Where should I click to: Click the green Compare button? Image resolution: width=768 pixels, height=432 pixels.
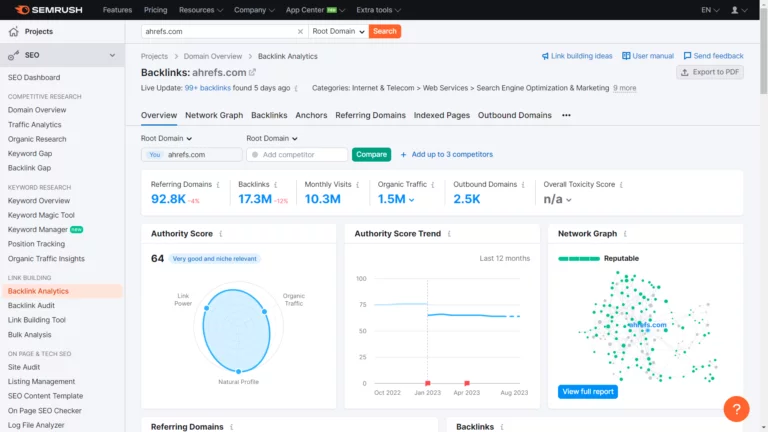[371, 155]
